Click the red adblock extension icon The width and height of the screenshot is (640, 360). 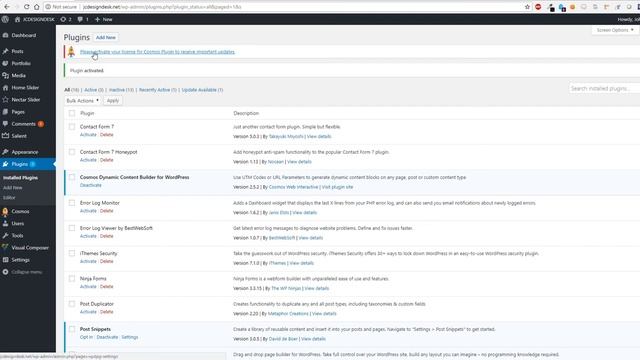538,7
